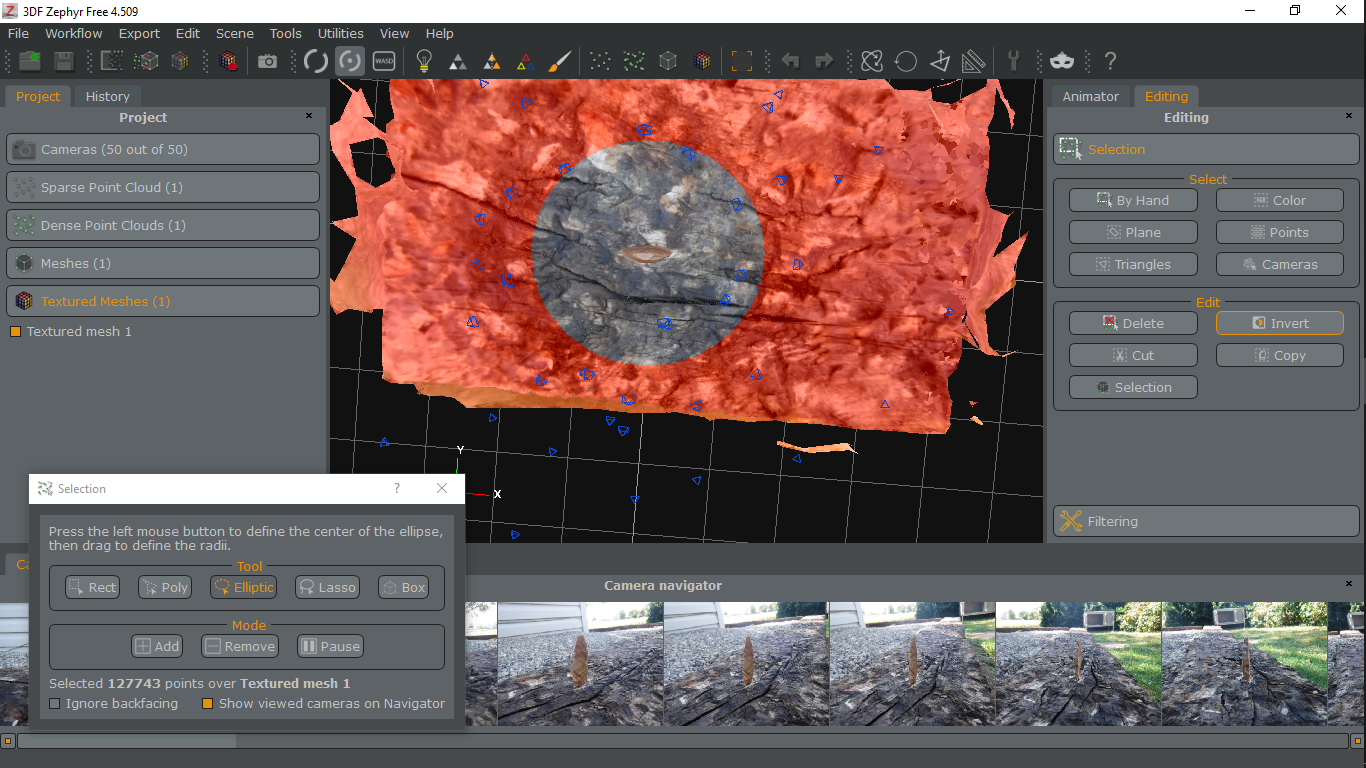
Task: Switch selection mode to Remove
Action: pos(239,646)
